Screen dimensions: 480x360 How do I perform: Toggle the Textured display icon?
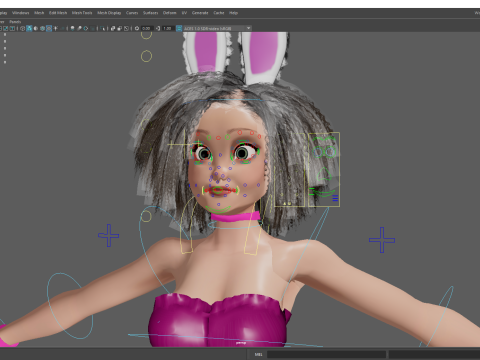(49, 28)
